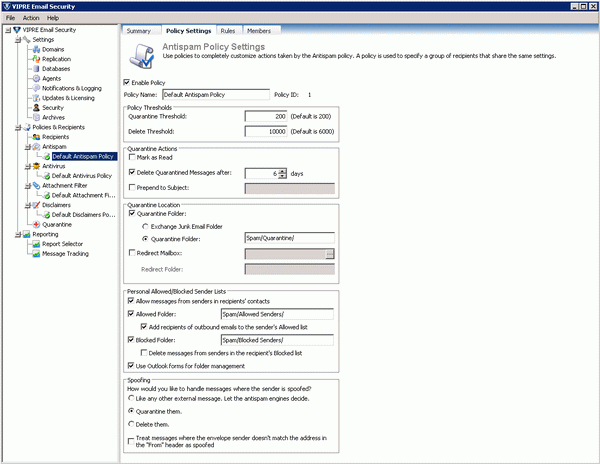The width and height of the screenshot is (600, 464).
Task: Click the Message Tracking chart icon
Action: pyautogui.click(x=36, y=254)
